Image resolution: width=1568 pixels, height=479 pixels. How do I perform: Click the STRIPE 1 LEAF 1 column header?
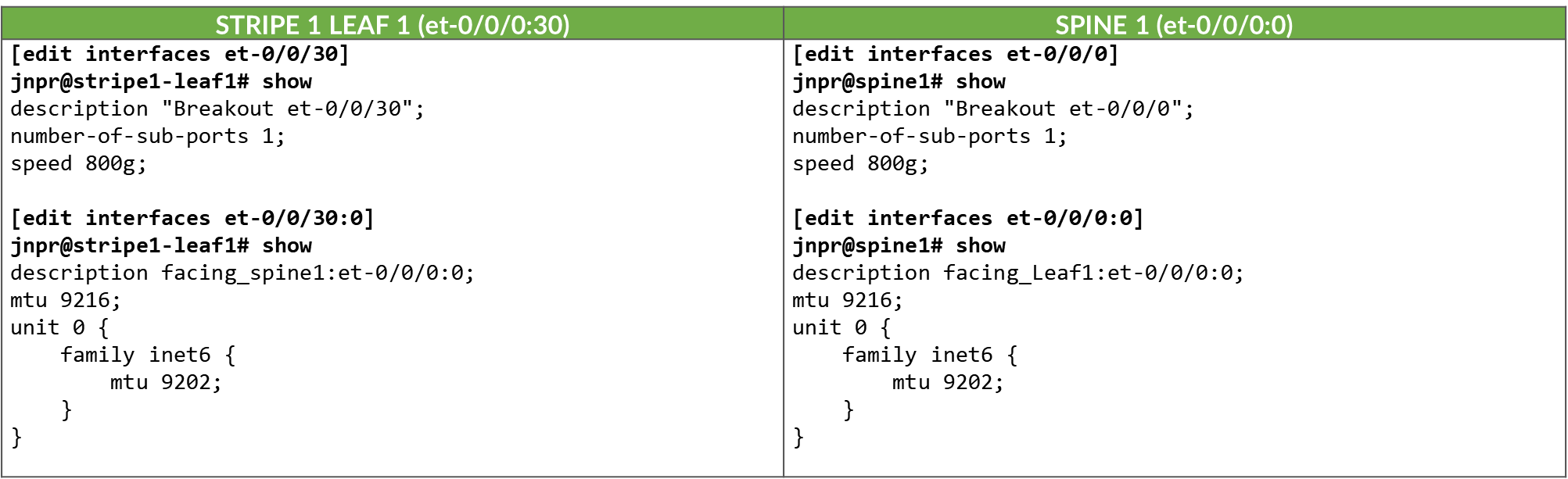(x=392, y=25)
